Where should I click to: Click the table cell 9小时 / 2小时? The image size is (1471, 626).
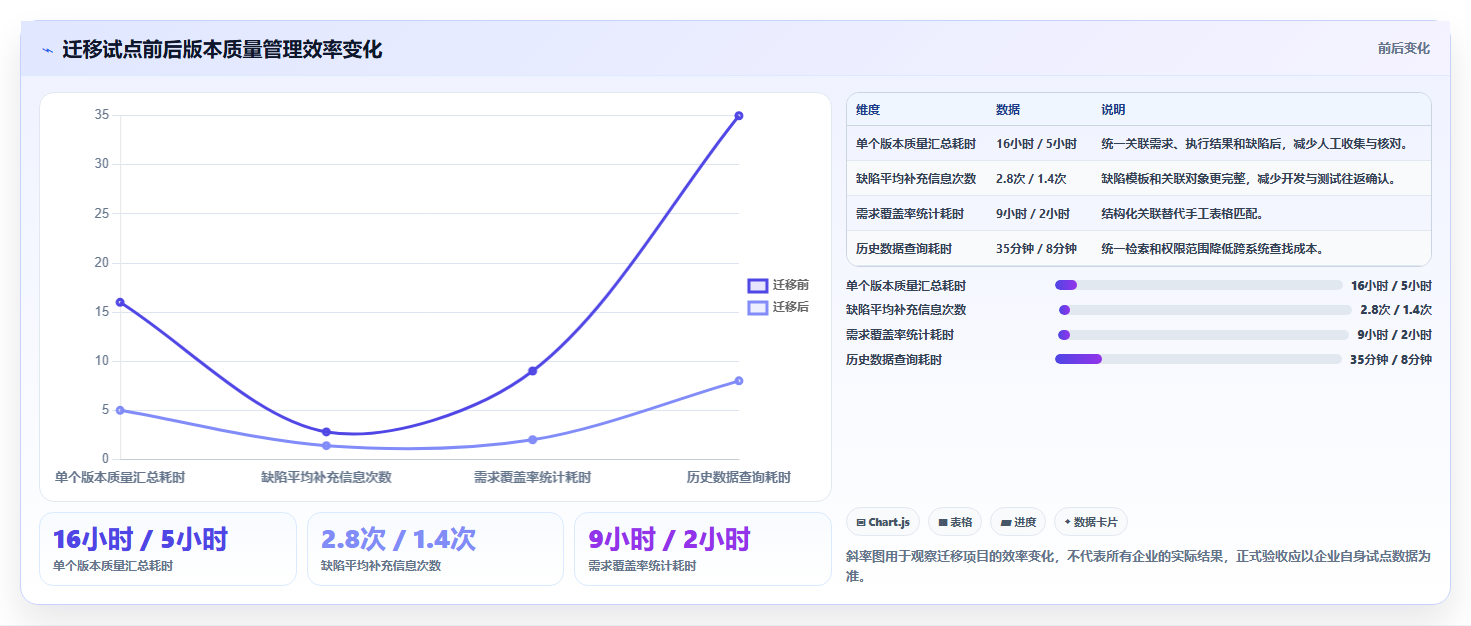point(1033,214)
